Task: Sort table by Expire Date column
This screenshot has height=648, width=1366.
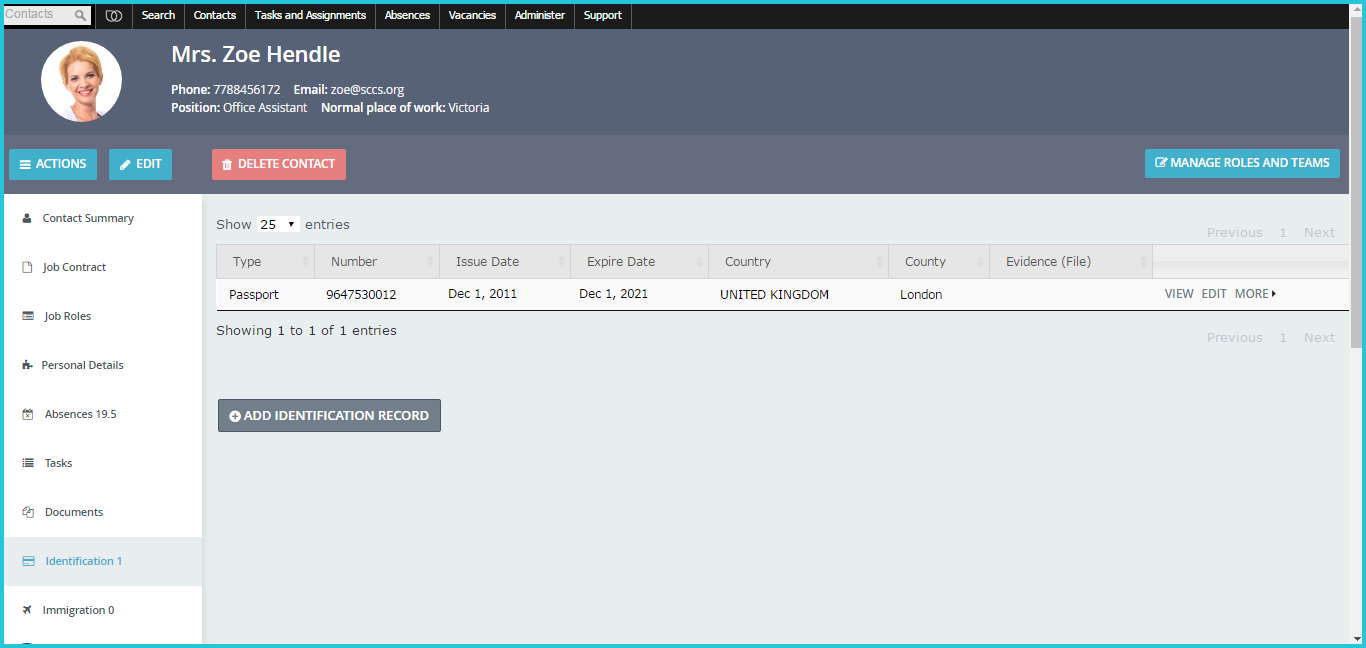Action: (639, 262)
